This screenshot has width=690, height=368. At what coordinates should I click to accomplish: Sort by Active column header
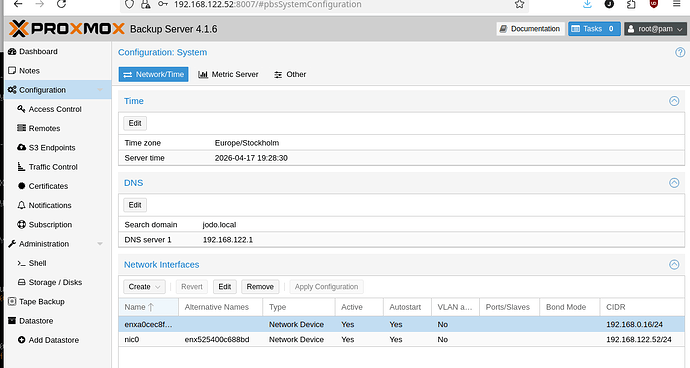coord(359,307)
